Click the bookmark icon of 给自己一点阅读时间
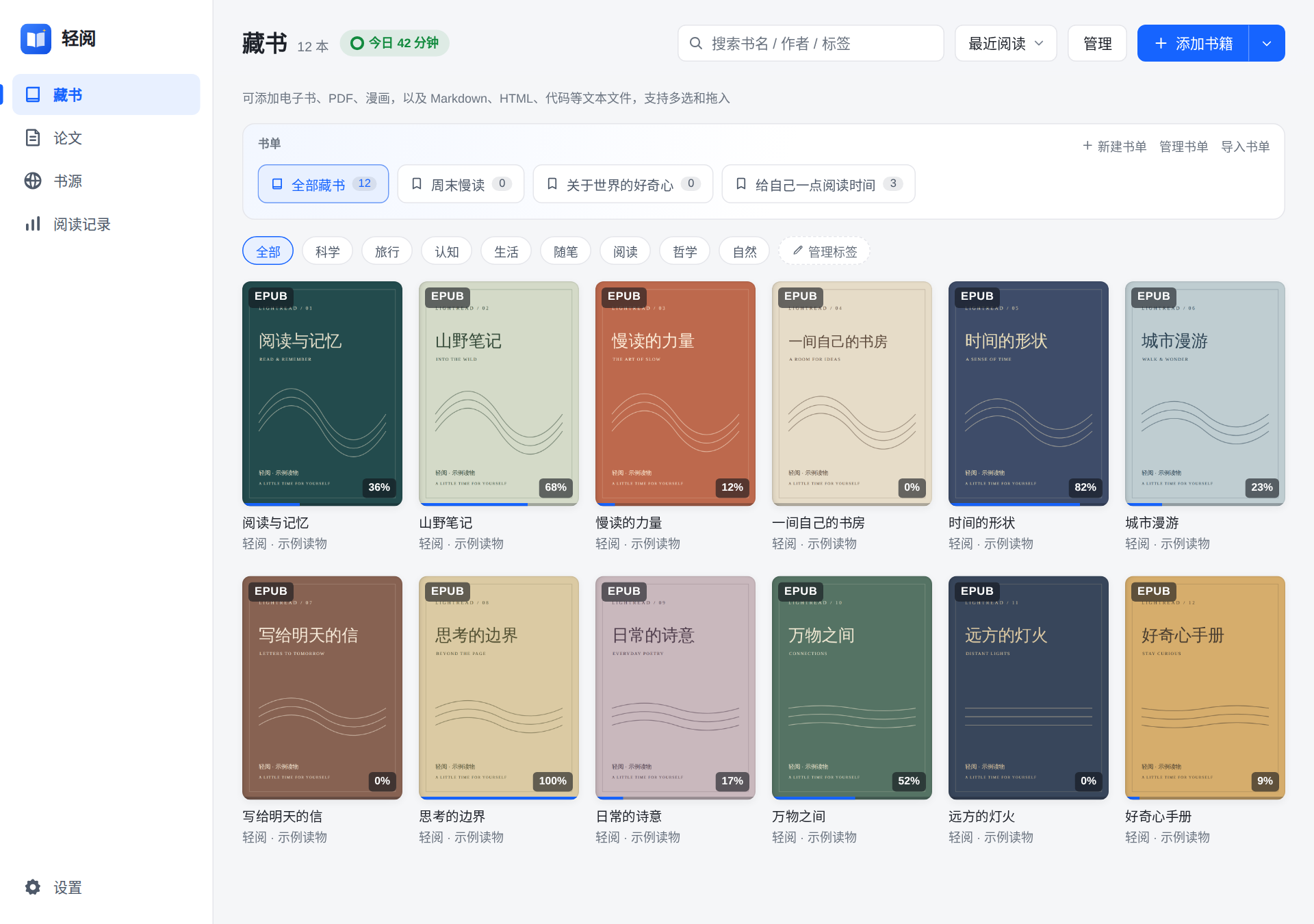Screen dimensions: 1314x924 coord(740,183)
